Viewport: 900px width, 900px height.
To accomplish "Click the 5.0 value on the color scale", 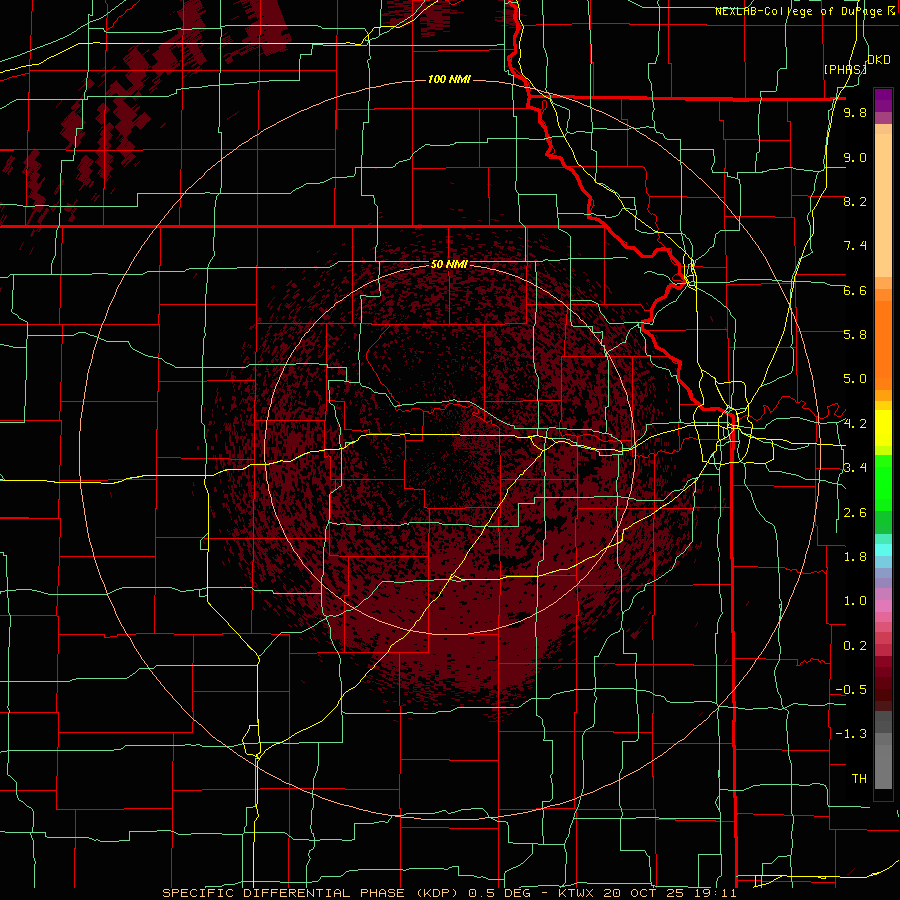I will 855,379.
